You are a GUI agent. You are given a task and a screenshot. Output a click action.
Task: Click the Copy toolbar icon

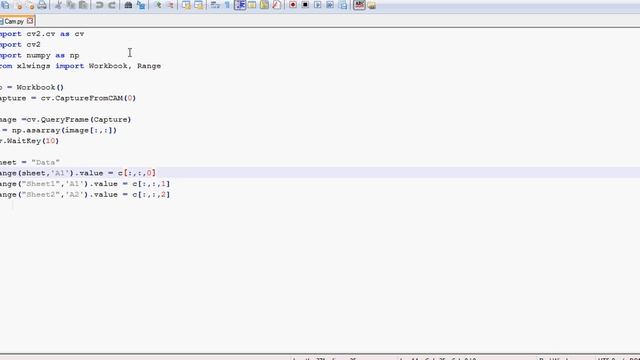pos(71,5)
